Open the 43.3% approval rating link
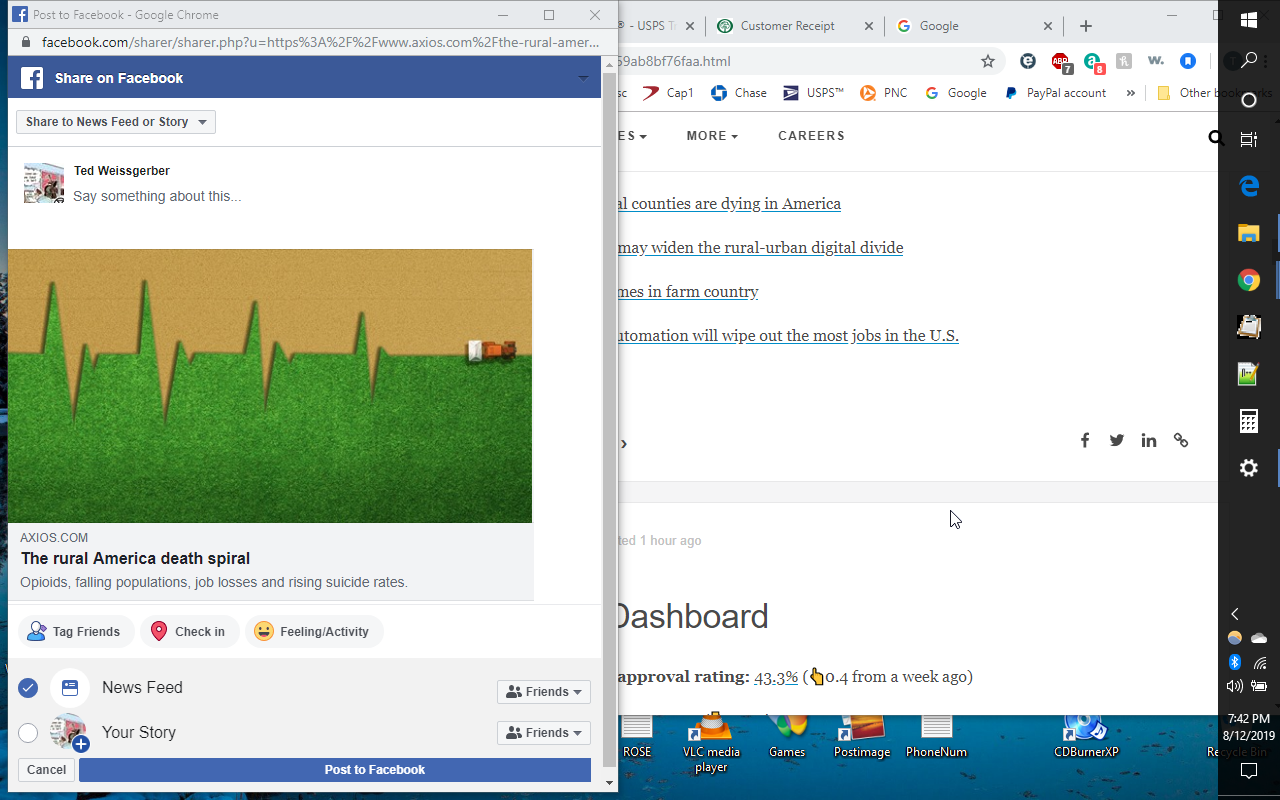The width and height of the screenshot is (1280, 800). coord(776,677)
